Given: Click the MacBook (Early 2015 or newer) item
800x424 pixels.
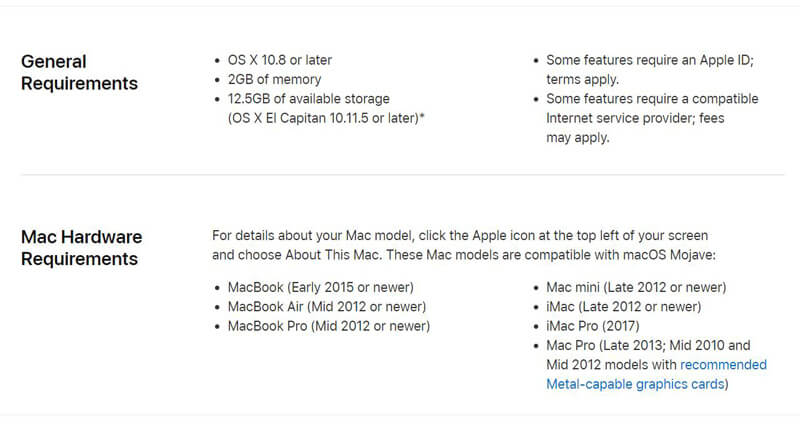Looking at the screenshot, I should (320, 287).
